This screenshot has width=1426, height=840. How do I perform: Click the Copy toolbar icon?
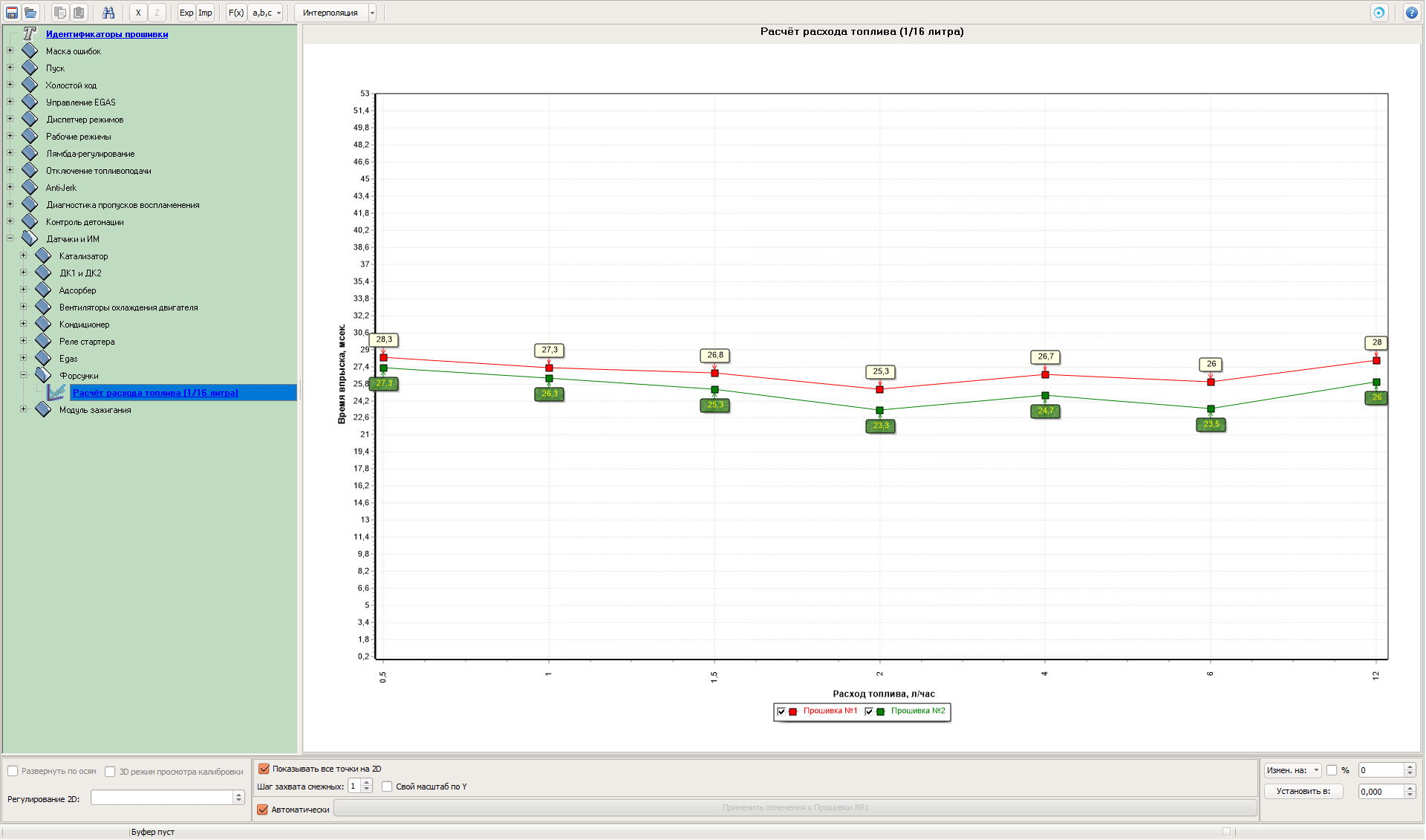[x=60, y=13]
